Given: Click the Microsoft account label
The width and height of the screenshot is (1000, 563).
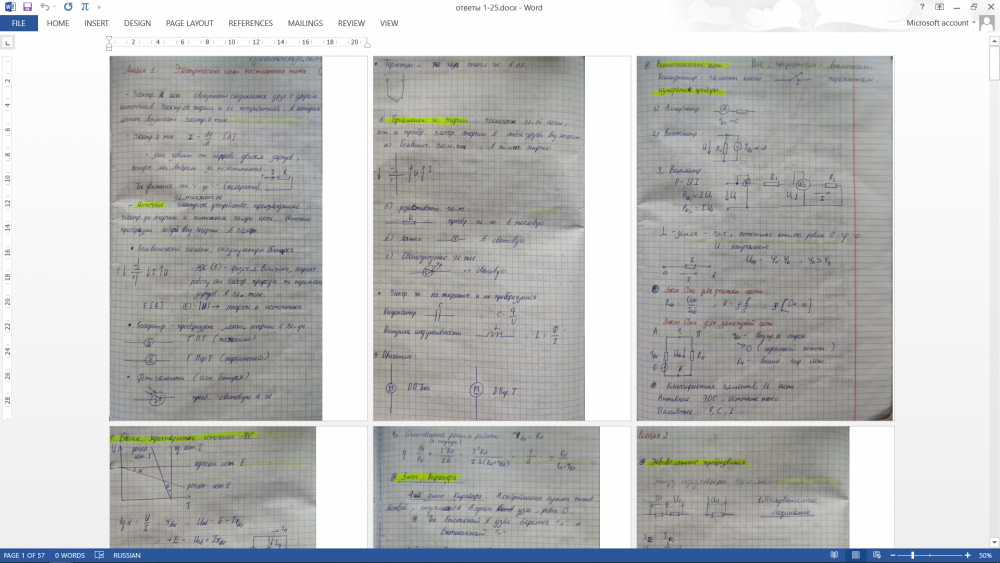Looking at the screenshot, I should pos(938,23).
